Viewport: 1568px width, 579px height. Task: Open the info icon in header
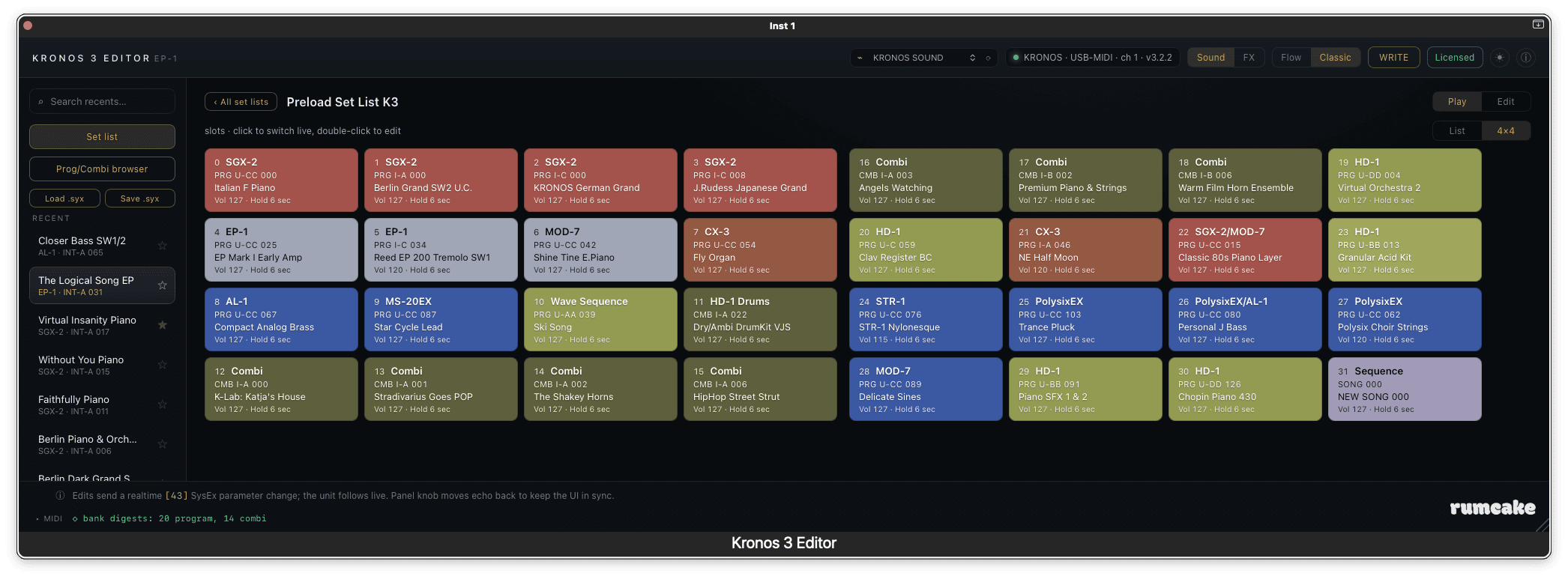pyautogui.click(x=1525, y=58)
